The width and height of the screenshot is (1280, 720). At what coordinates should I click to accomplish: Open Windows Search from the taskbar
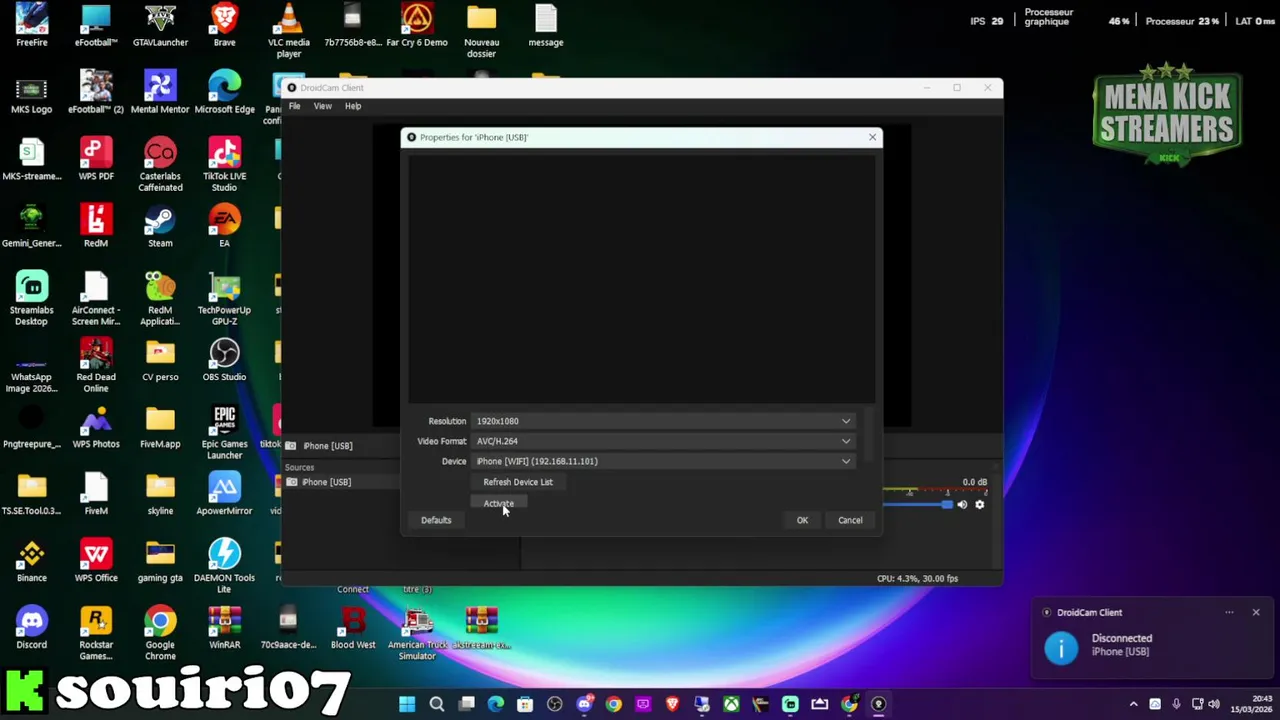coord(437,704)
